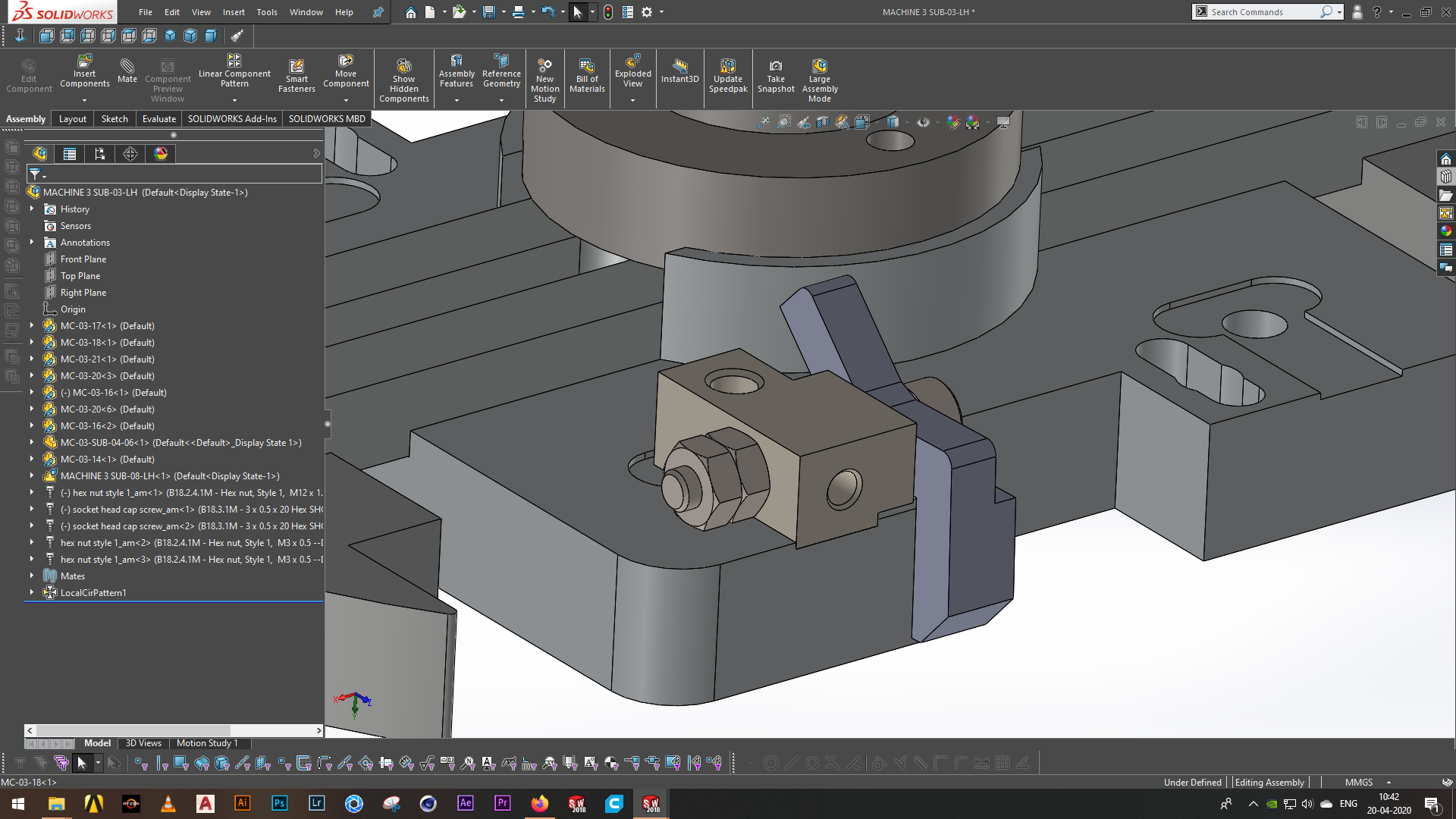Start a New Motion Study
1456x819 pixels.
point(544,80)
